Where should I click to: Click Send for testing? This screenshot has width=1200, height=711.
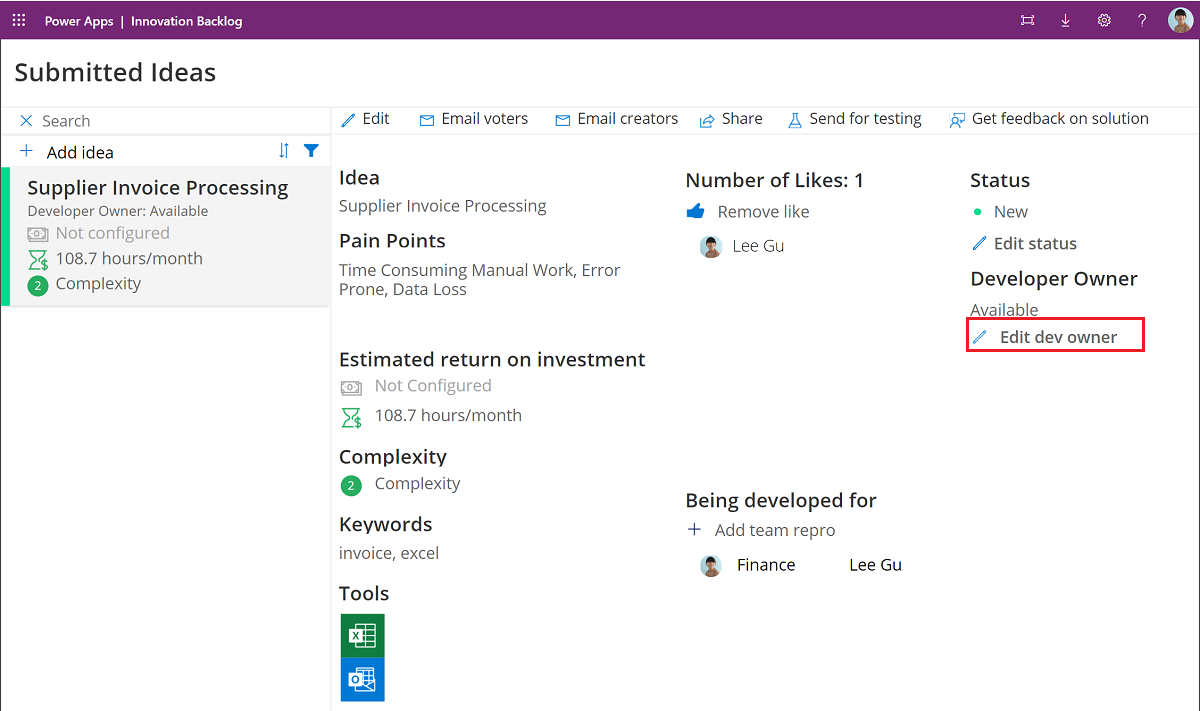tap(855, 118)
